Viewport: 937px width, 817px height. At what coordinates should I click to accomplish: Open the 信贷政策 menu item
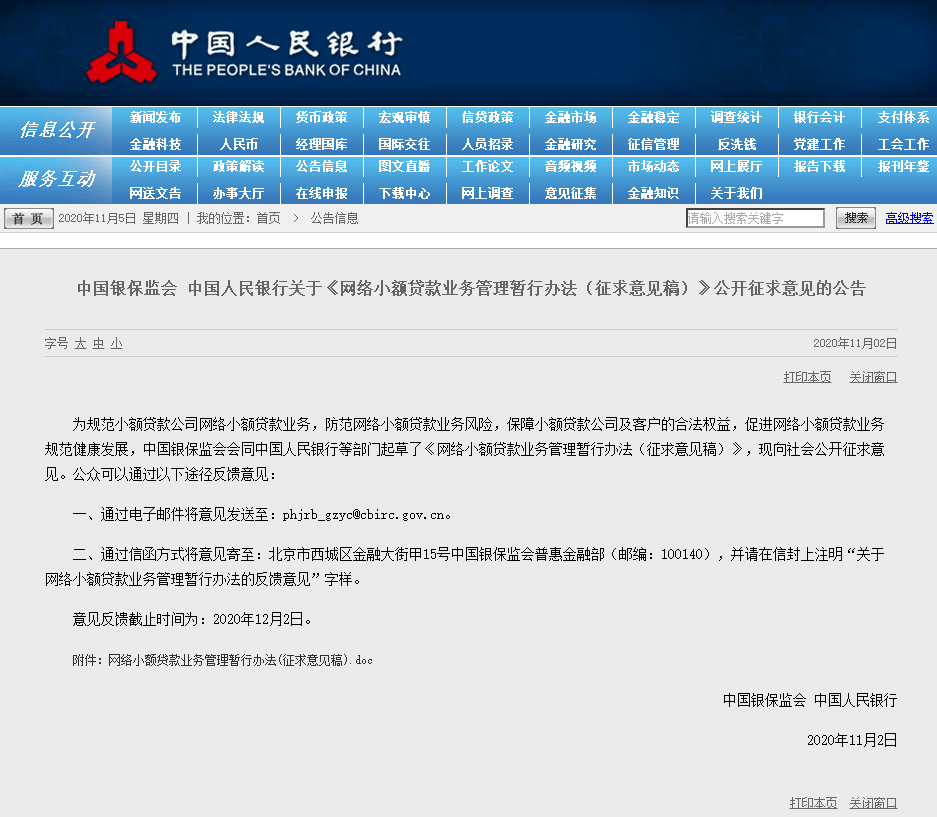tap(488, 117)
